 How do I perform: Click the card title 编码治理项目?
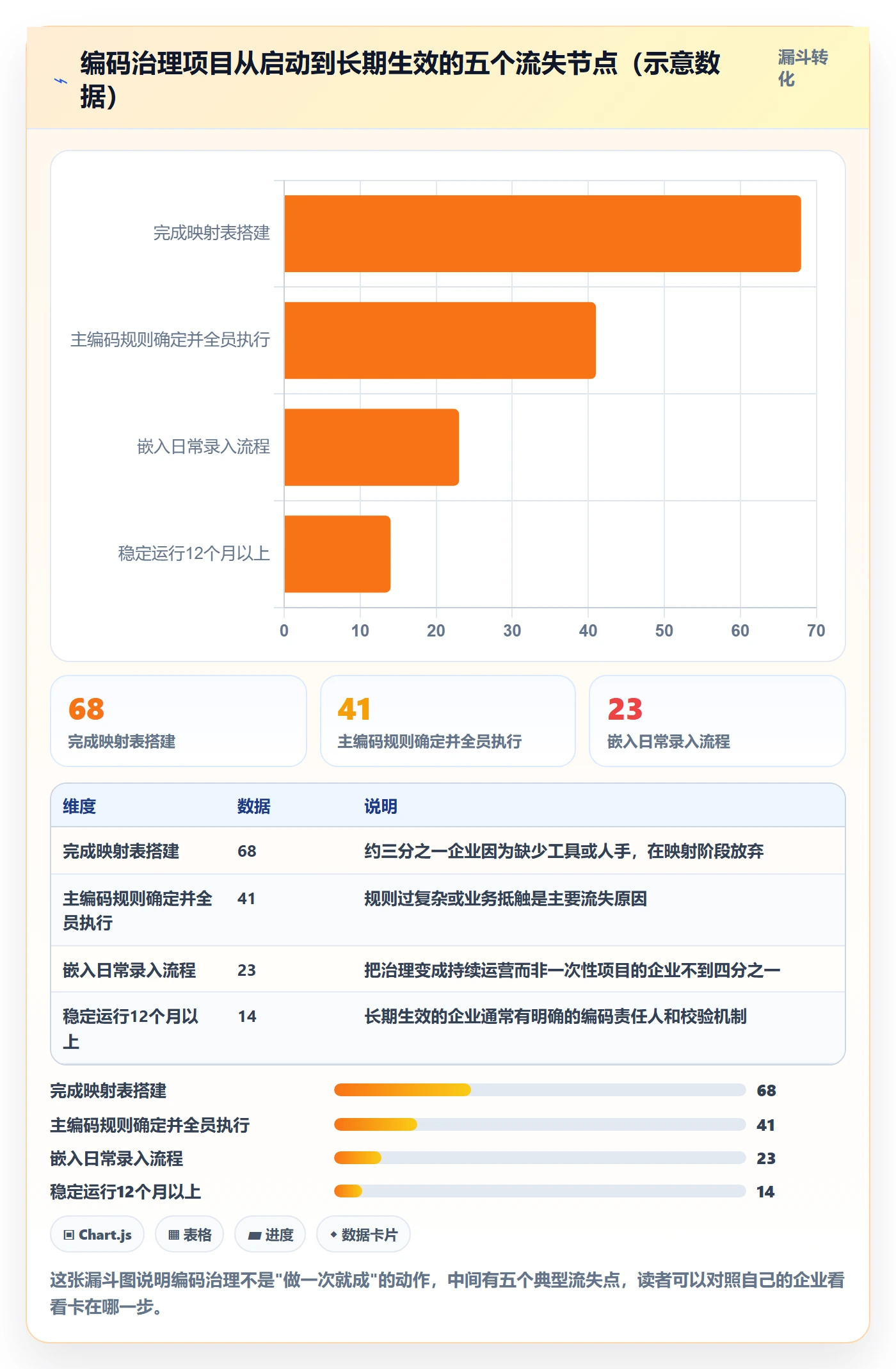tap(400, 80)
